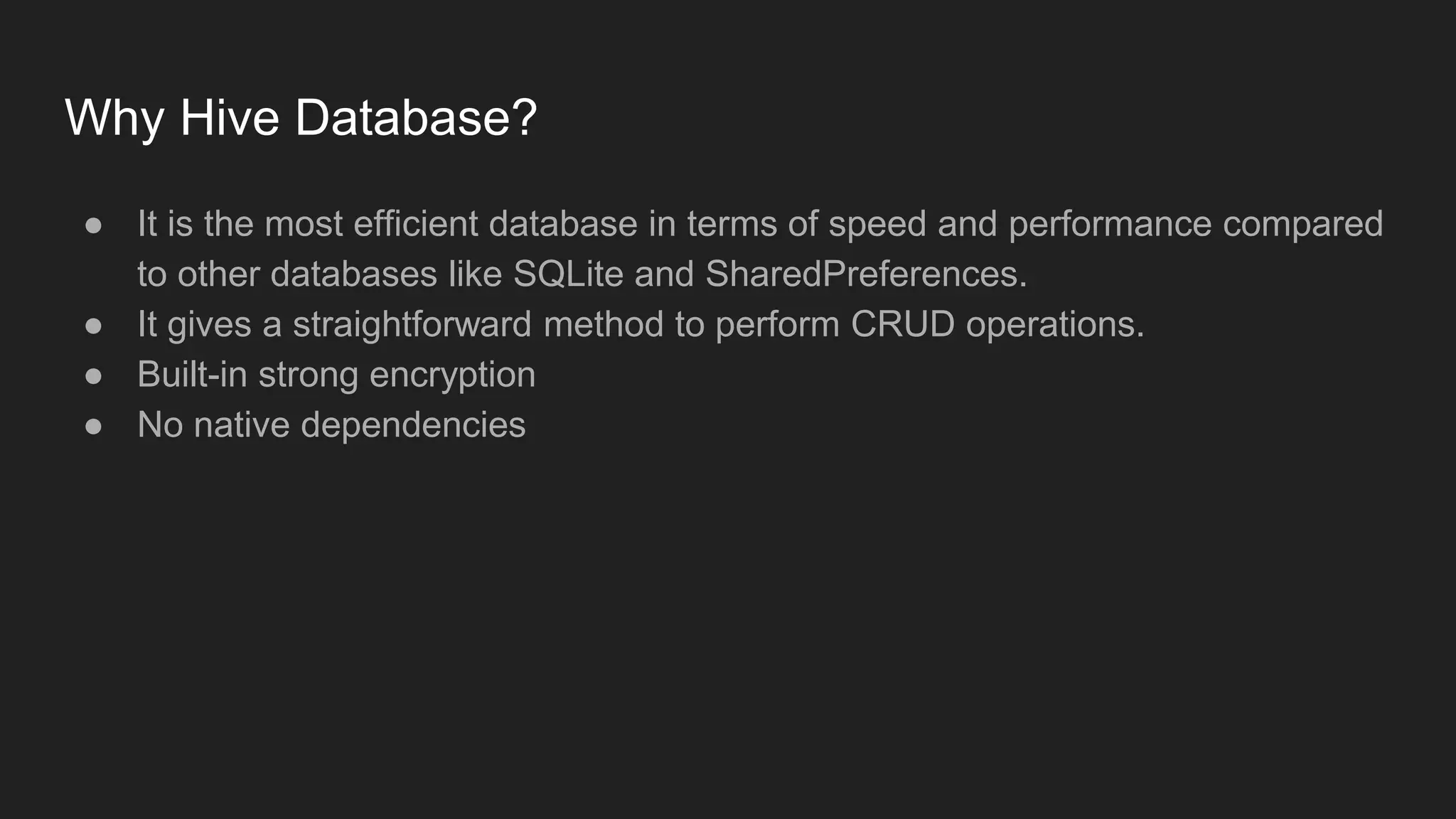Click the bullet before "No native dependencies"
The width and height of the screenshot is (1456, 819).
tap(93, 427)
